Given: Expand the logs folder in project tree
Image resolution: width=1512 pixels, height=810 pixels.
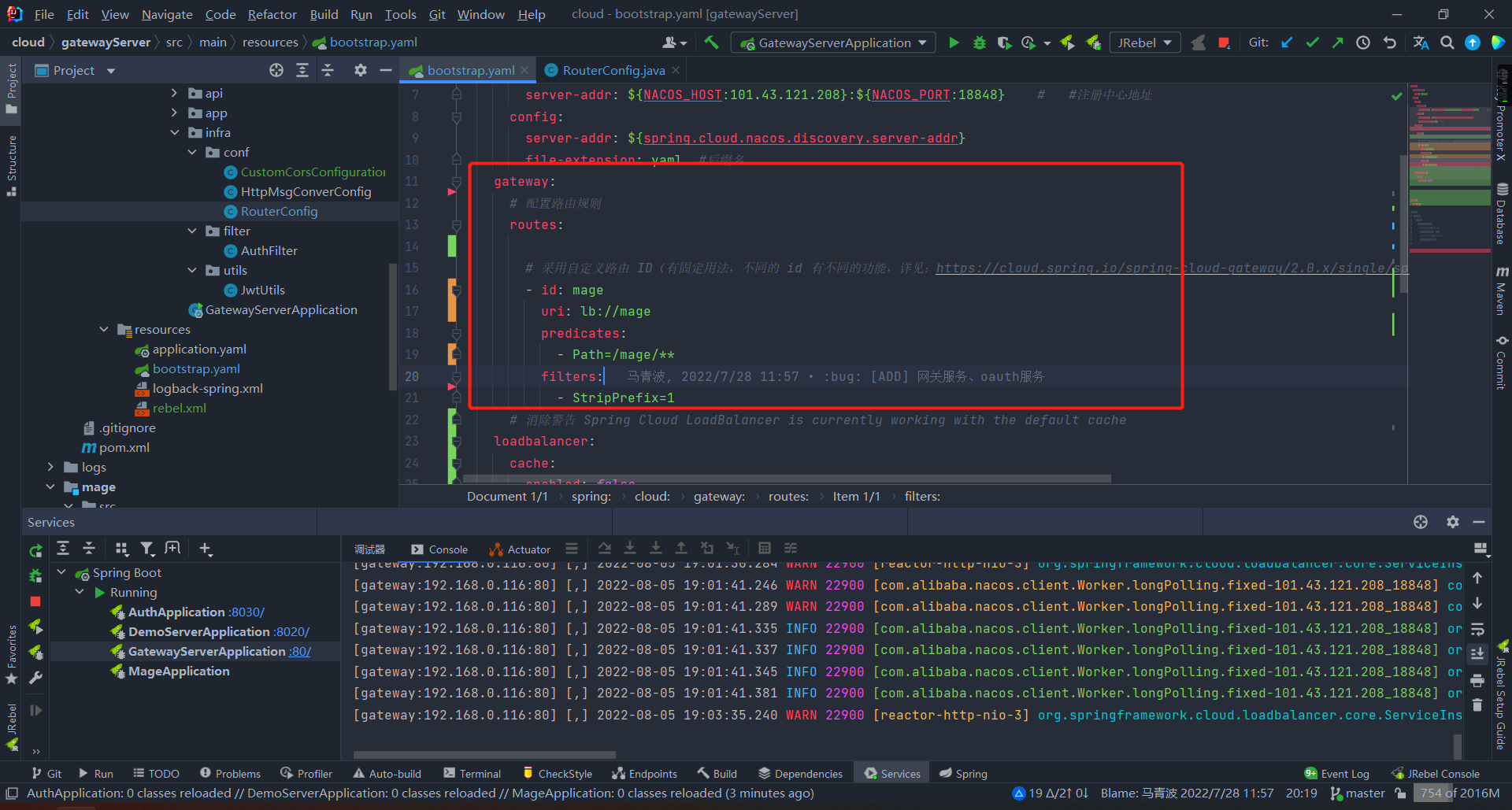Looking at the screenshot, I should [x=50, y=467].
